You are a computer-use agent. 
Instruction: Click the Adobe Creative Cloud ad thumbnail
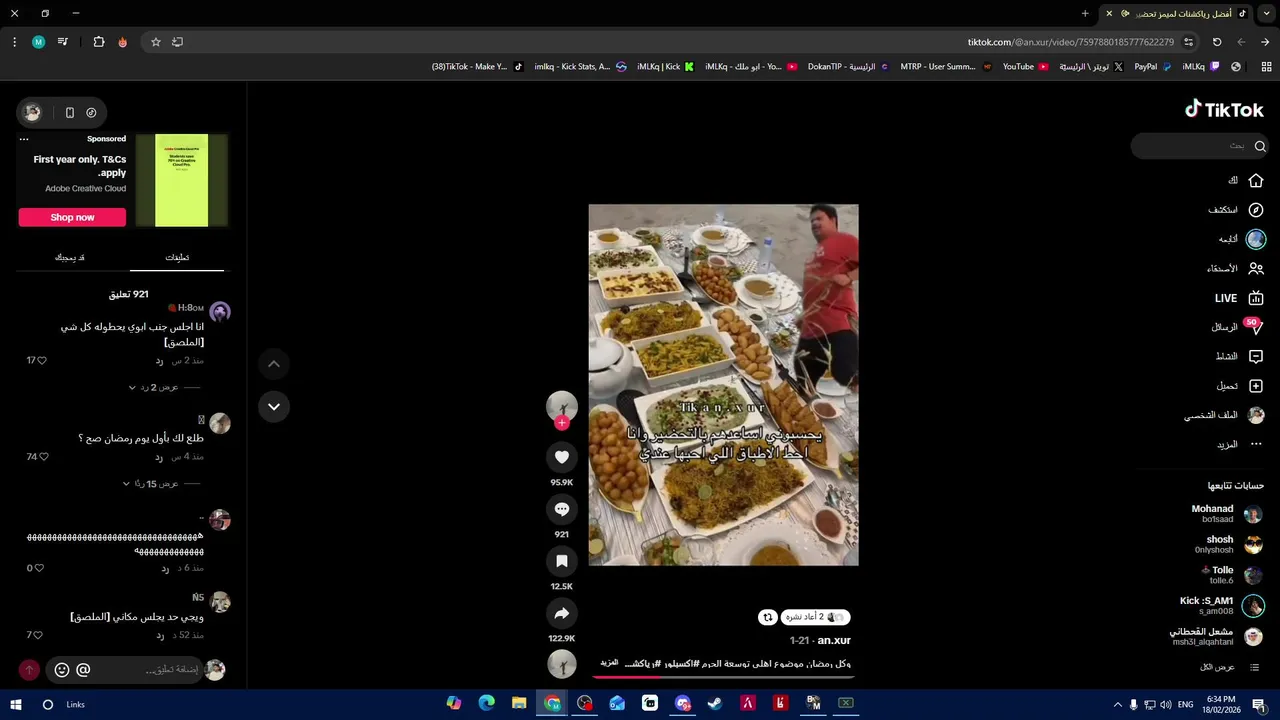point(182,180)
